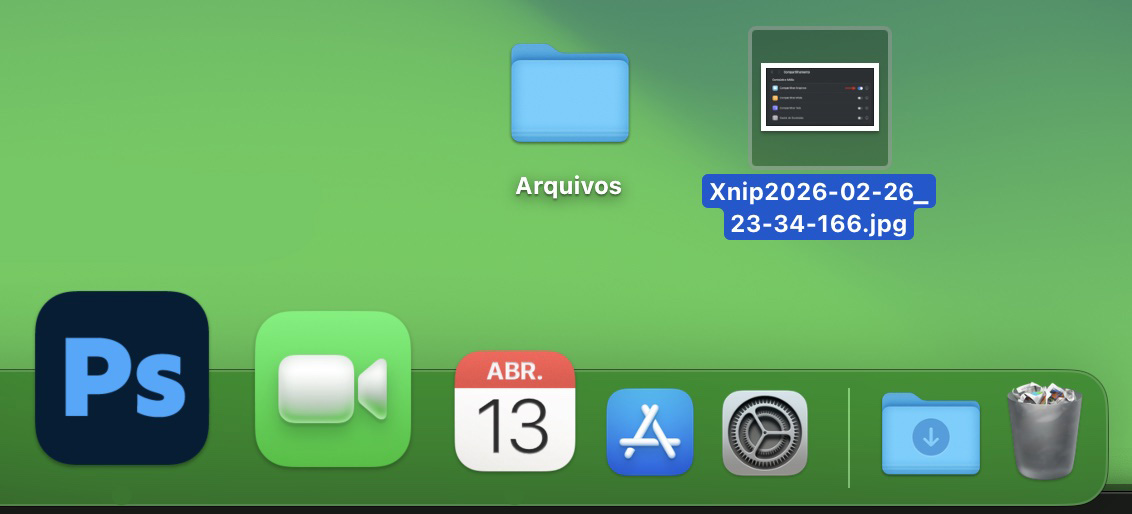Image resolution: width=1132 pixels, height=514 pixels.
Task: Click the Xnip2026-02-26_23-34-166.jpg filename label
Action: [818, 208]
